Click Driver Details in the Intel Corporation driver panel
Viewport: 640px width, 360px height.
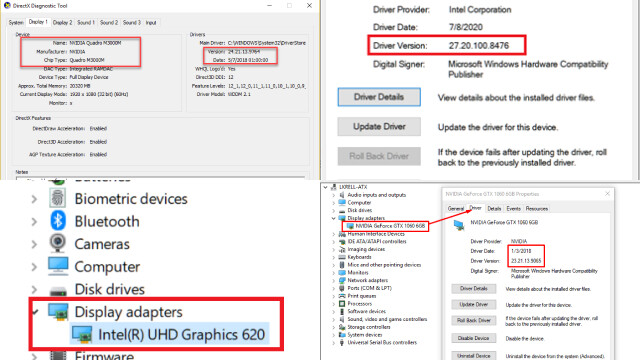[x=379, y=97]
